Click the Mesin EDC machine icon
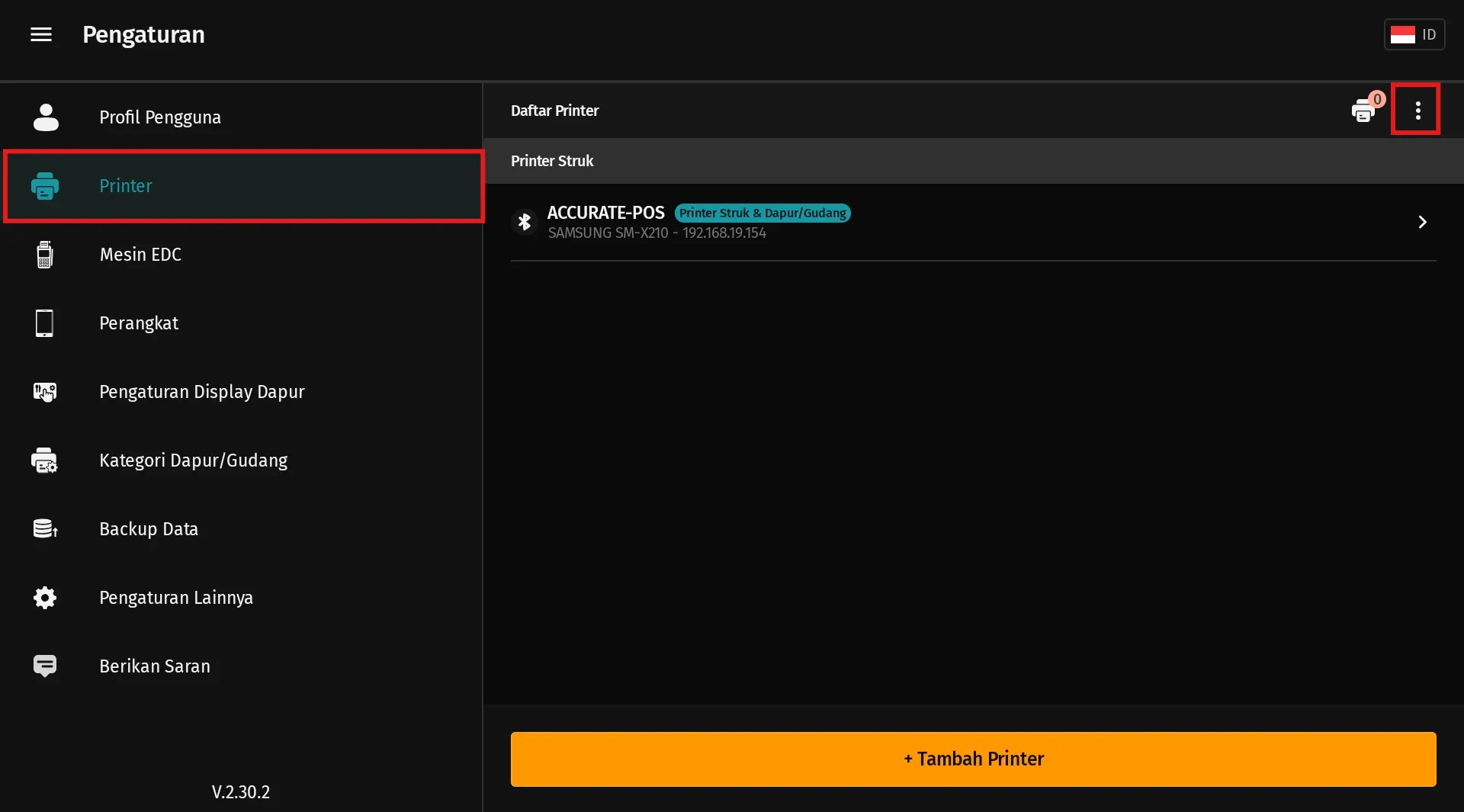1464x812 pixels. (45, 255)
